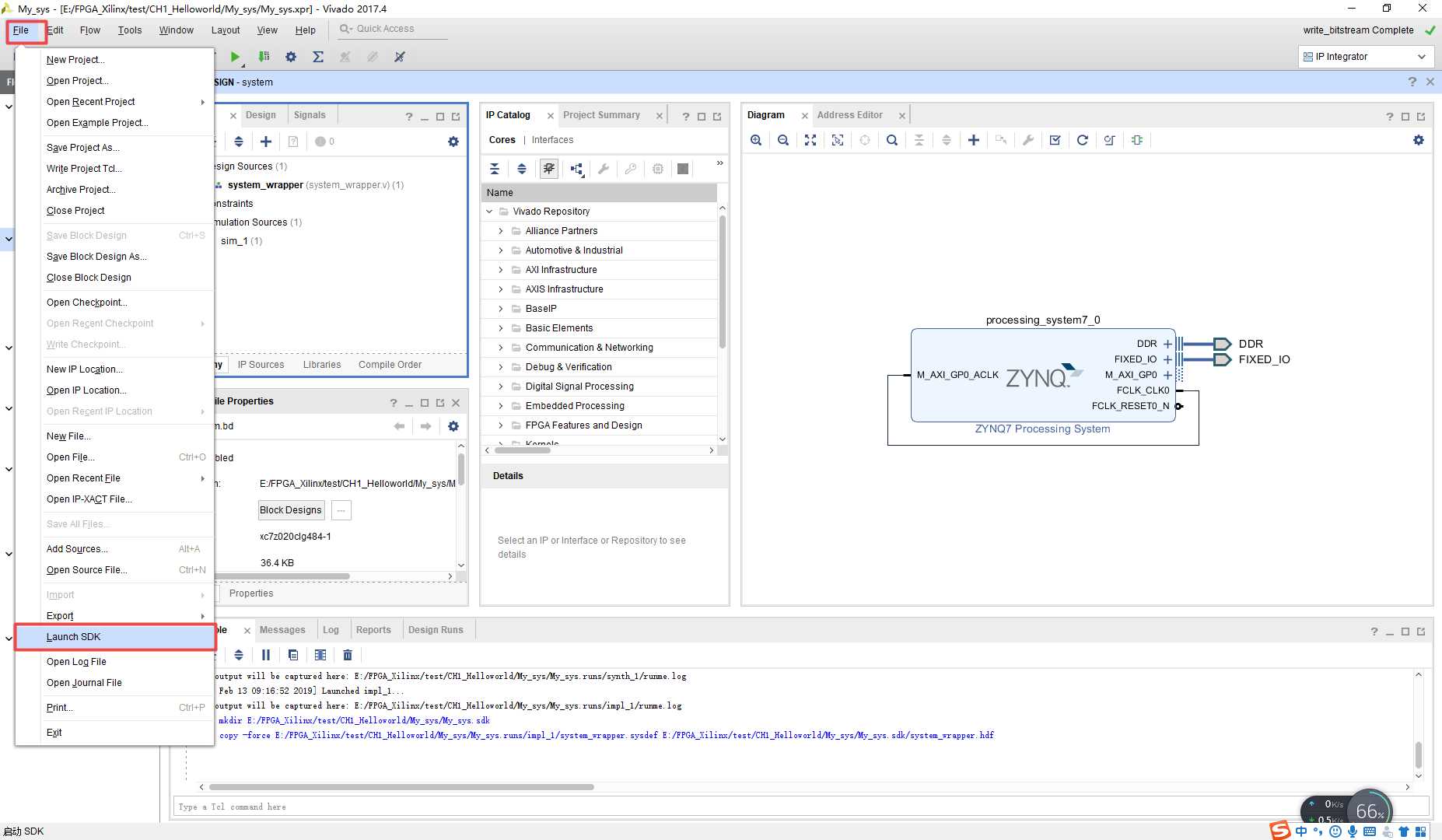Select the ZYNQ7 processing_system7_0 block

[1043, 375]
